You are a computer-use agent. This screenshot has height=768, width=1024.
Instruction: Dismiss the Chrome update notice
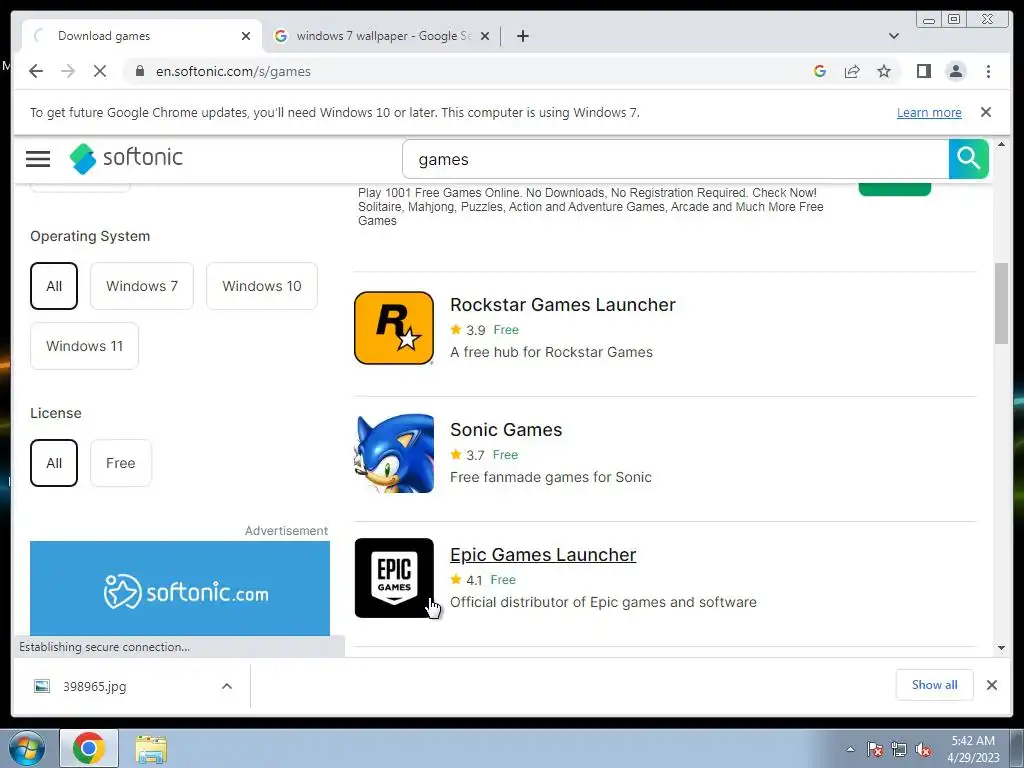point(985,112)
